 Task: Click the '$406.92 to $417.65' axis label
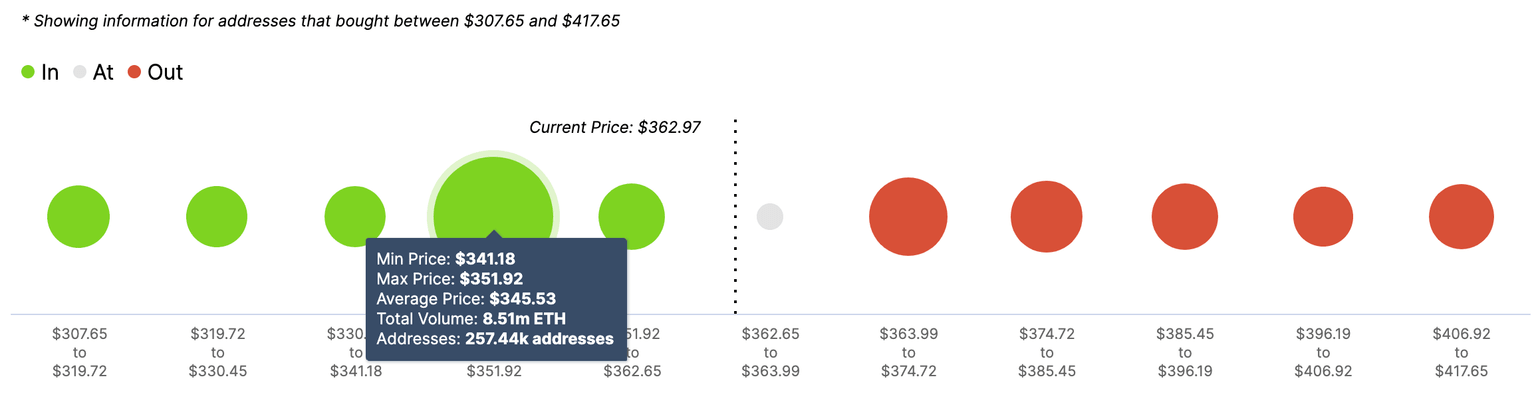(x=1461, y=352)
